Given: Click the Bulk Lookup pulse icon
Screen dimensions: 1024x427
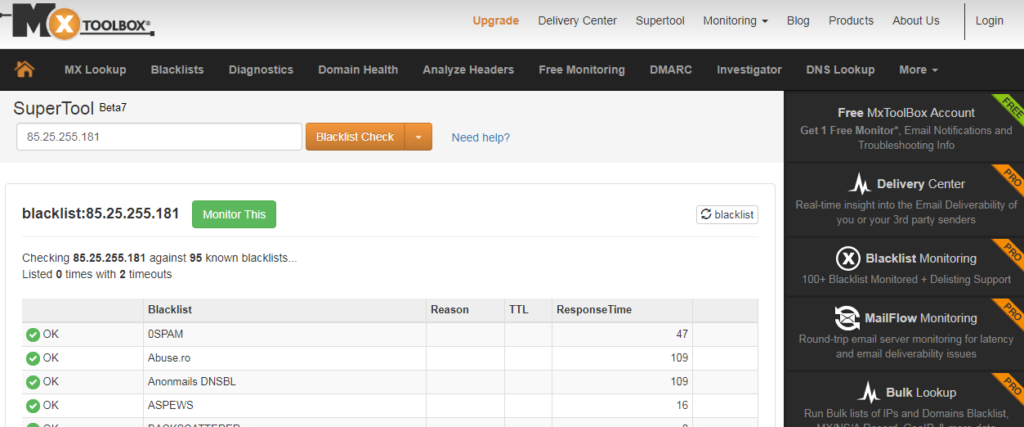Looking at the screenshot, I should click(x=869, y=392).
